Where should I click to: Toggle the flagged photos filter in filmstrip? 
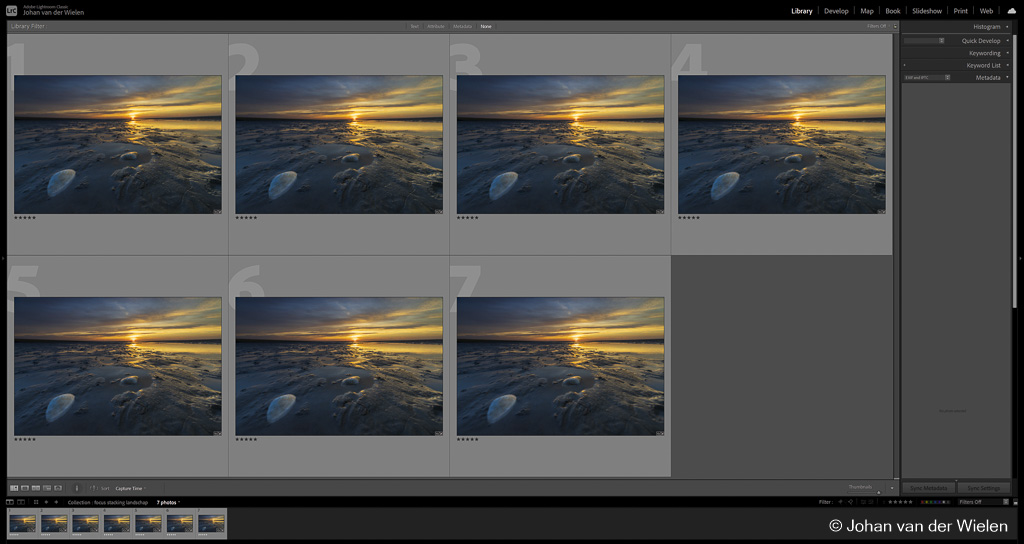click(840, 502)
